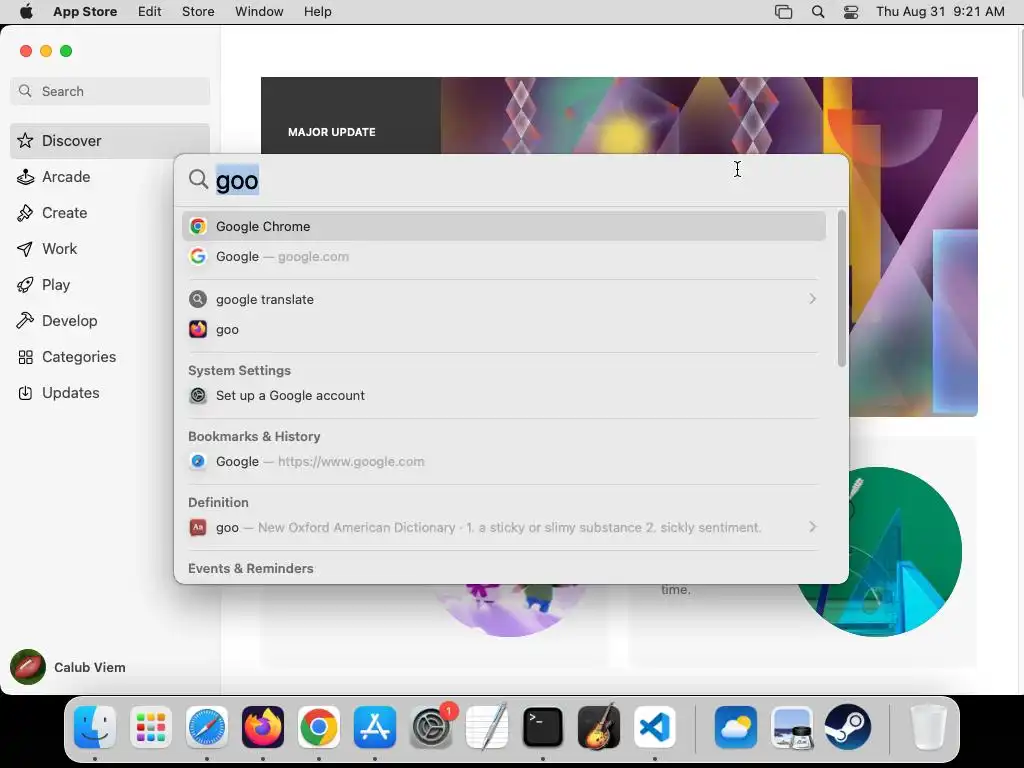The height and width of the screenshot is (768, 1024).
Task: Open the Window menu
Action: 259,12
